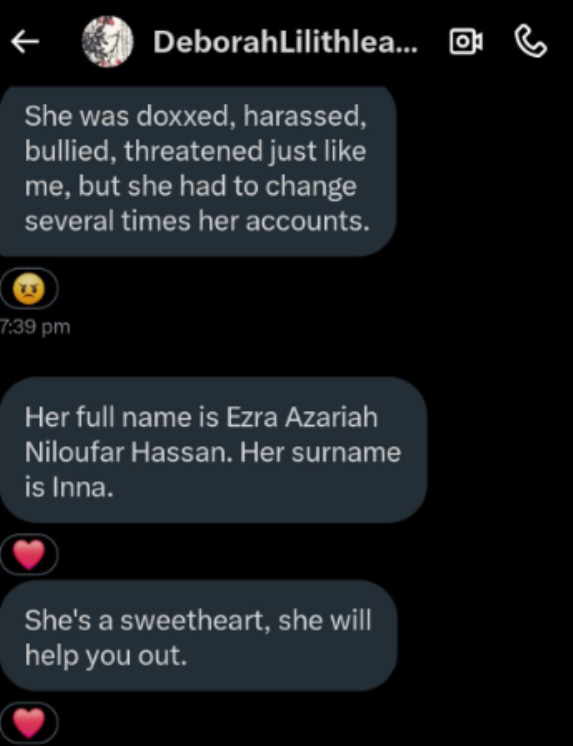The image size is (573, 746).
Task: Open DeborahLilithlea conversation header name
Action: coord(285,43)
